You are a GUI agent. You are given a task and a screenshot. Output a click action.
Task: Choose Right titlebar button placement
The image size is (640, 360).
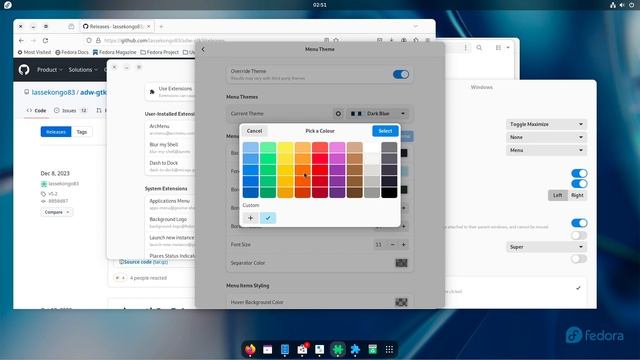pyautogui.click(x=577, y=195)
